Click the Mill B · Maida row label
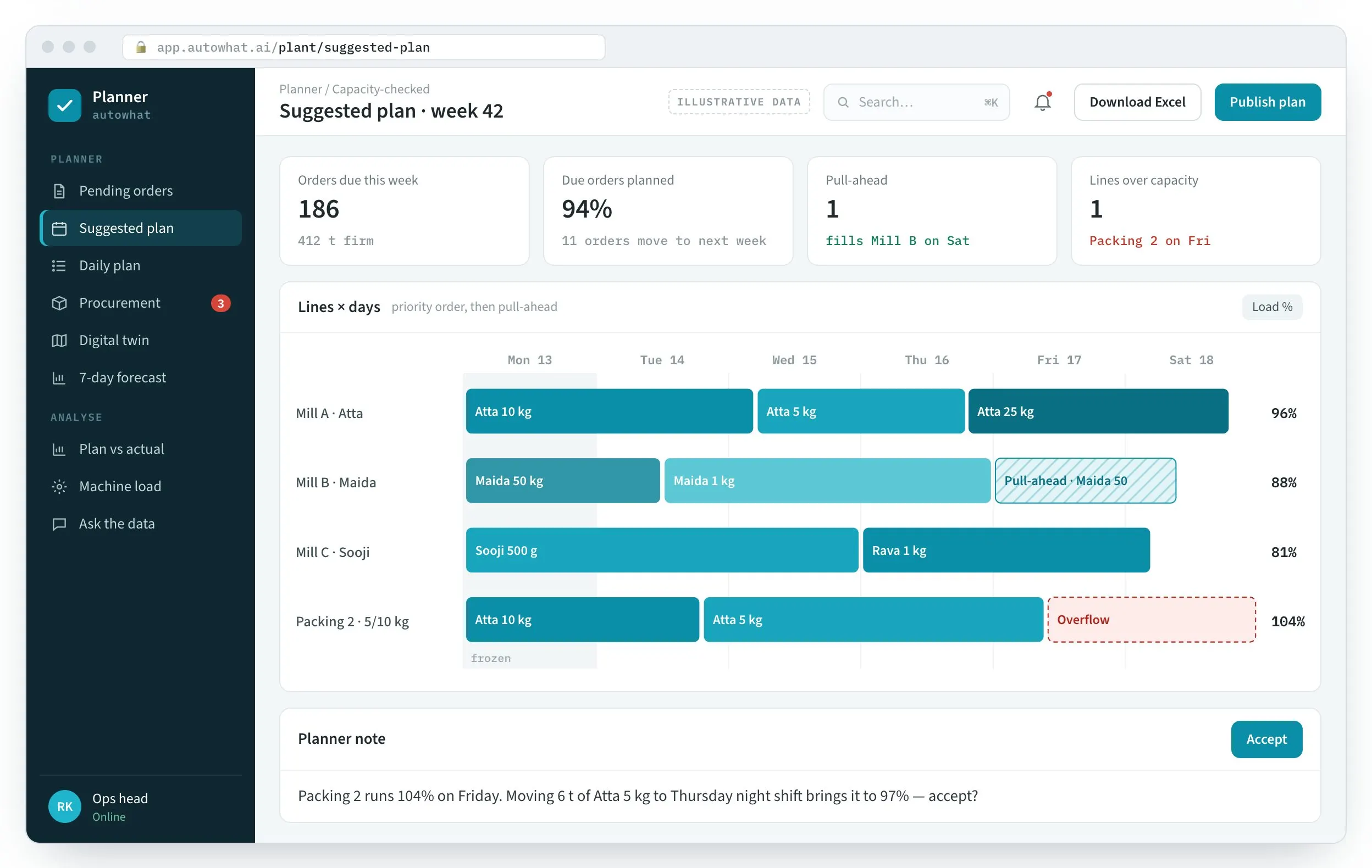 336,482
